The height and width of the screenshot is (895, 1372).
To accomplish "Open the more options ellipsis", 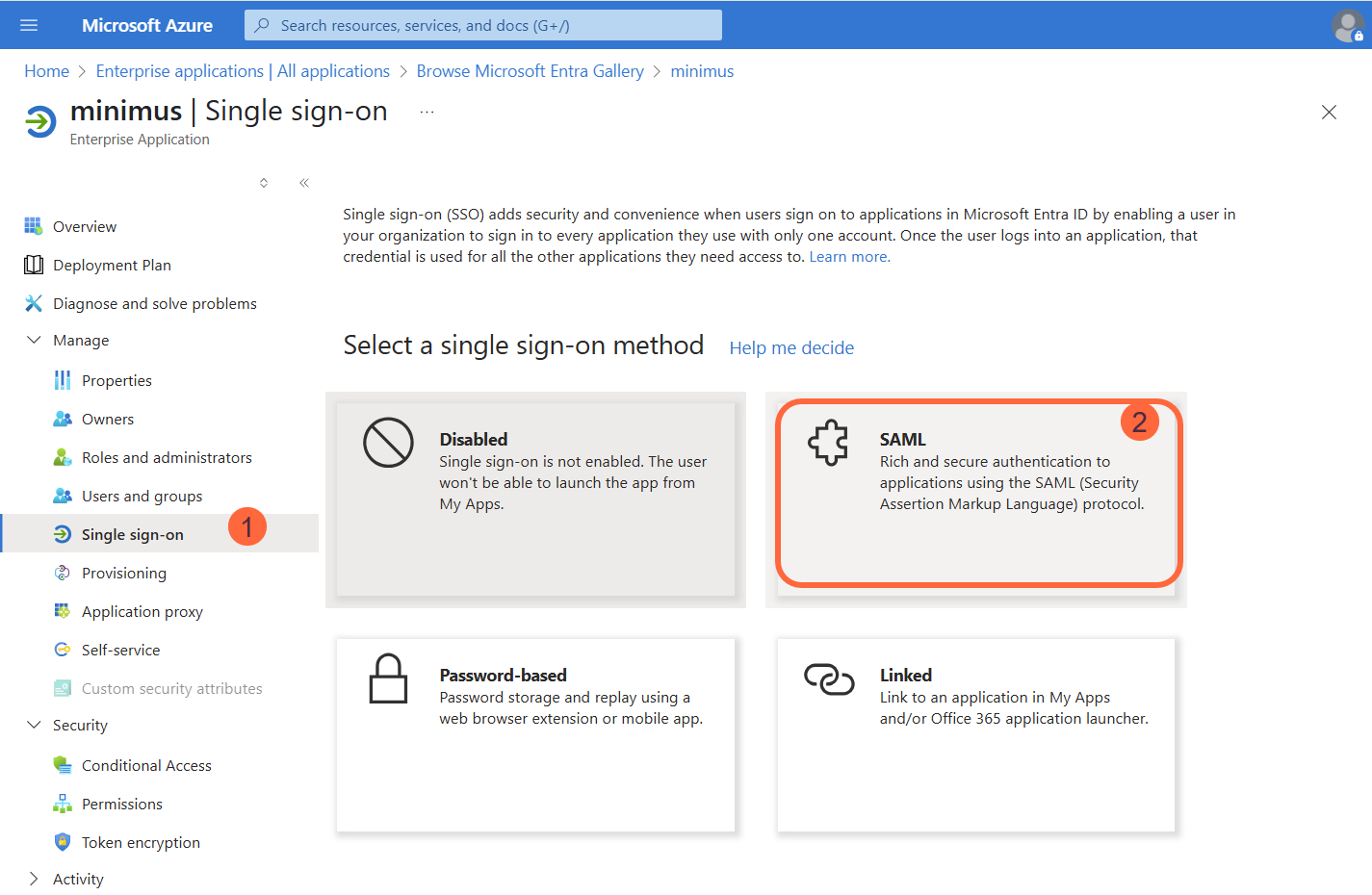I will tap(427, 112).
